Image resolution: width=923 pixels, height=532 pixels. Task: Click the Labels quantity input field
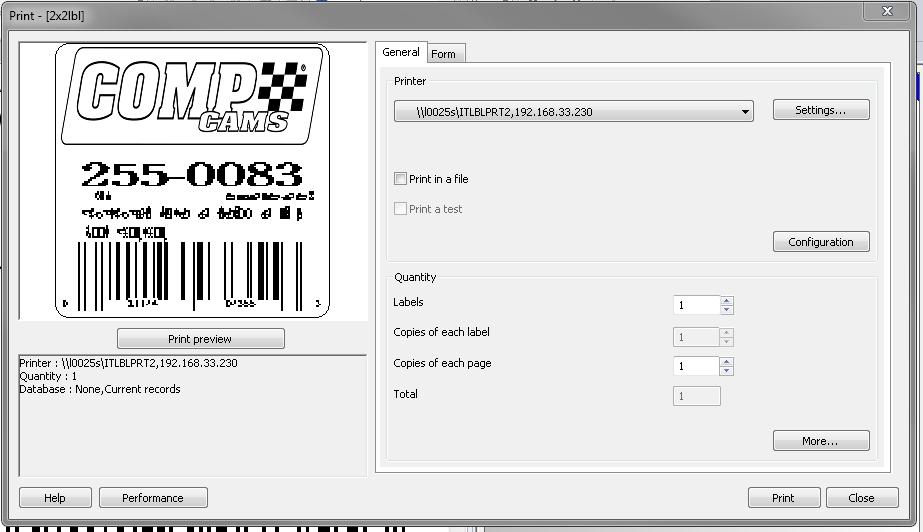pos(696,305)
